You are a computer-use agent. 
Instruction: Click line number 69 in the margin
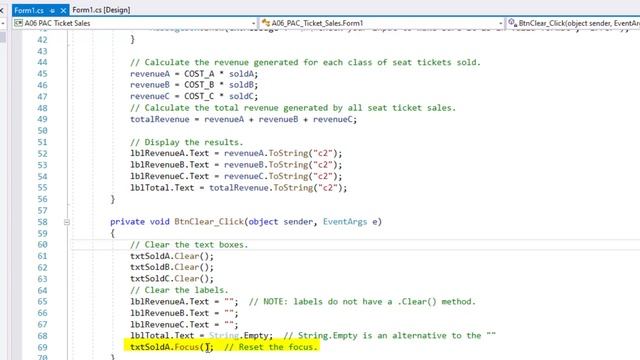(42, 347)
